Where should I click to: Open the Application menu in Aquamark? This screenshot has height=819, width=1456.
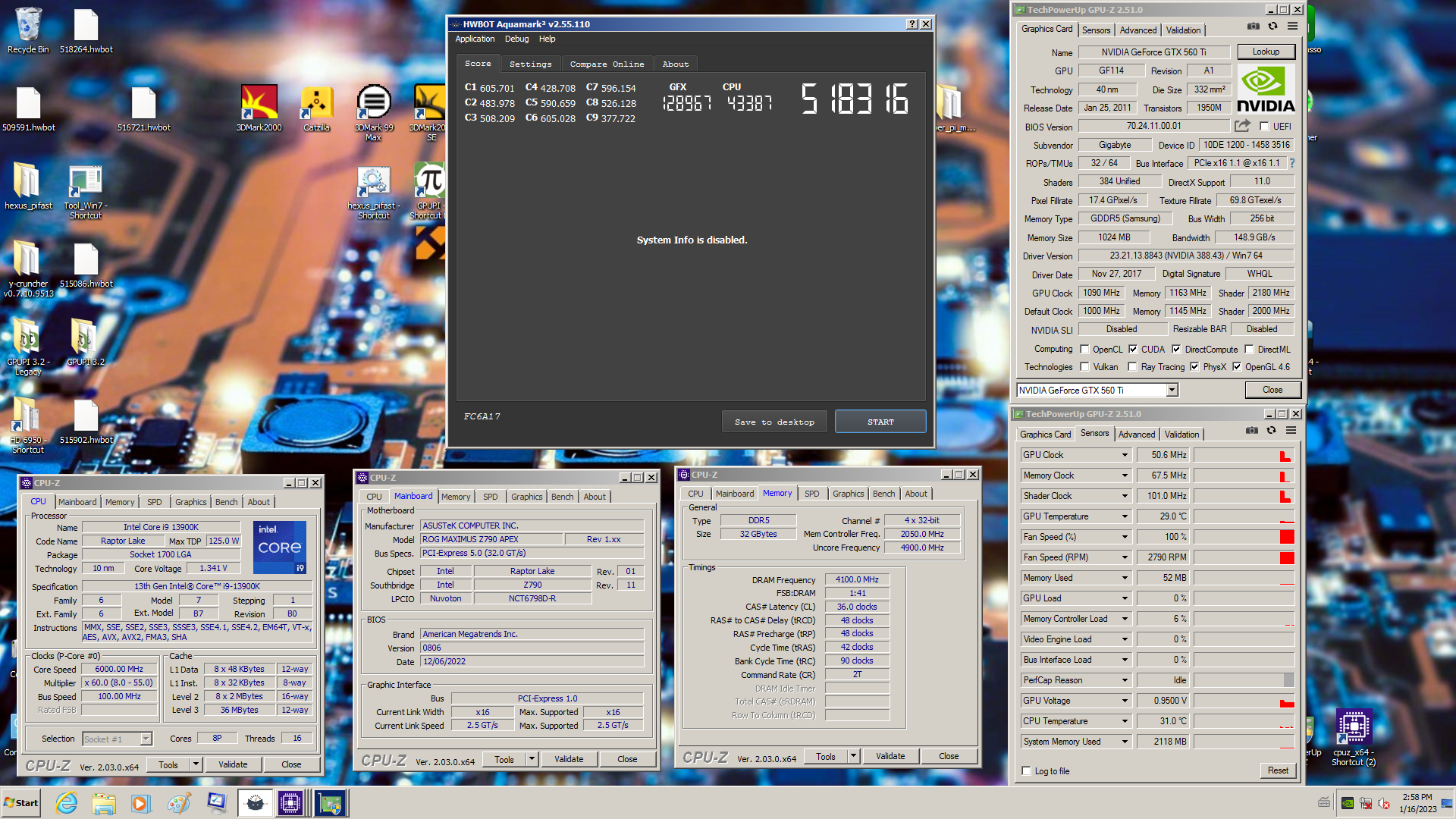pyautogui.click(x=475, y=39)
